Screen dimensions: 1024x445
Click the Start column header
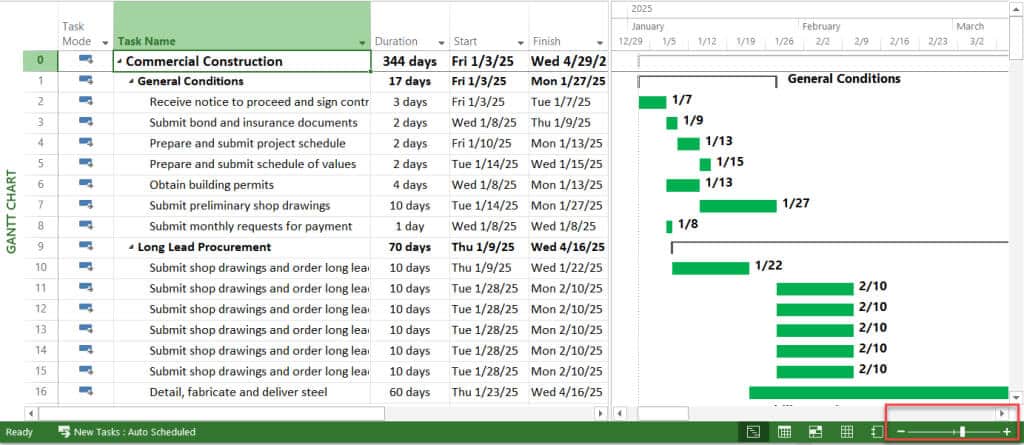(480, 42)
